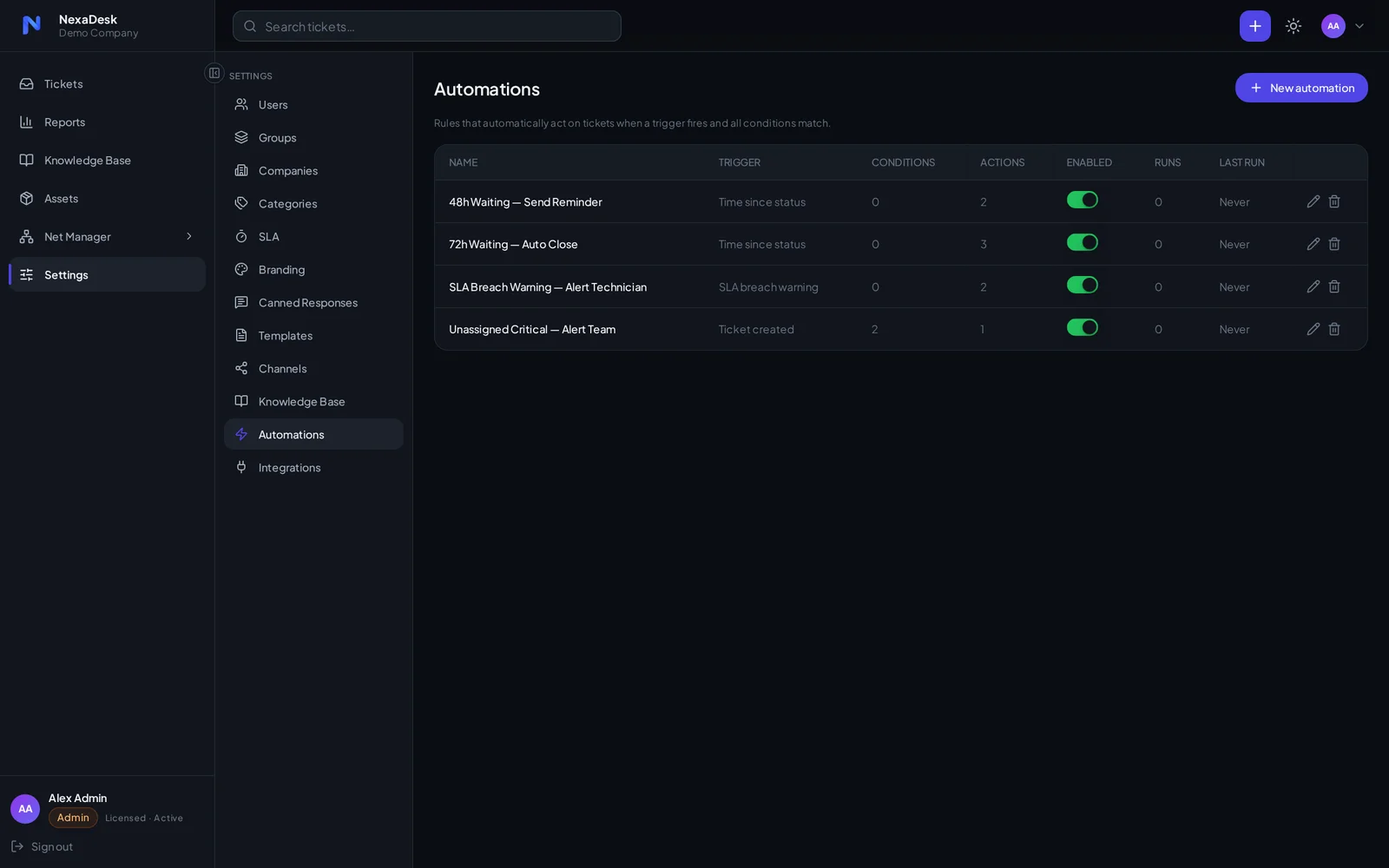This screenshot has width=1389, height=868.
Task: Open Companies settings page
Action: (x=313, y=171)
